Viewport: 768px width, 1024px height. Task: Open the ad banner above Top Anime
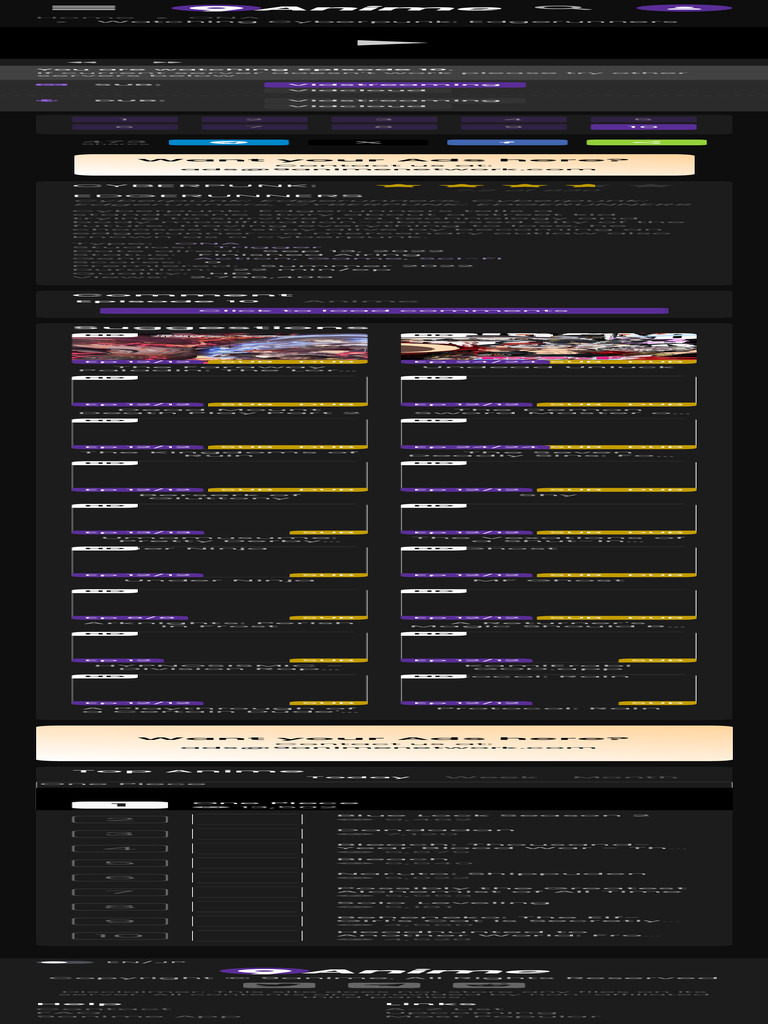tap(384, 743)
